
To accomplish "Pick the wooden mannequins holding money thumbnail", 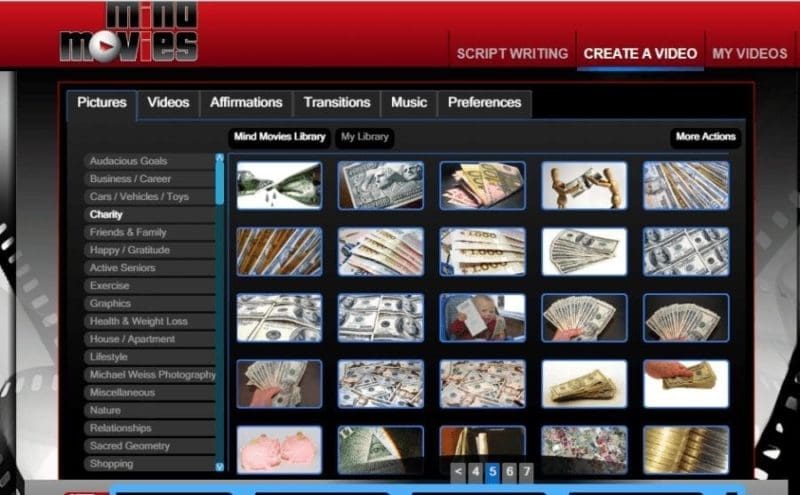I will click(x=584, y=186).
